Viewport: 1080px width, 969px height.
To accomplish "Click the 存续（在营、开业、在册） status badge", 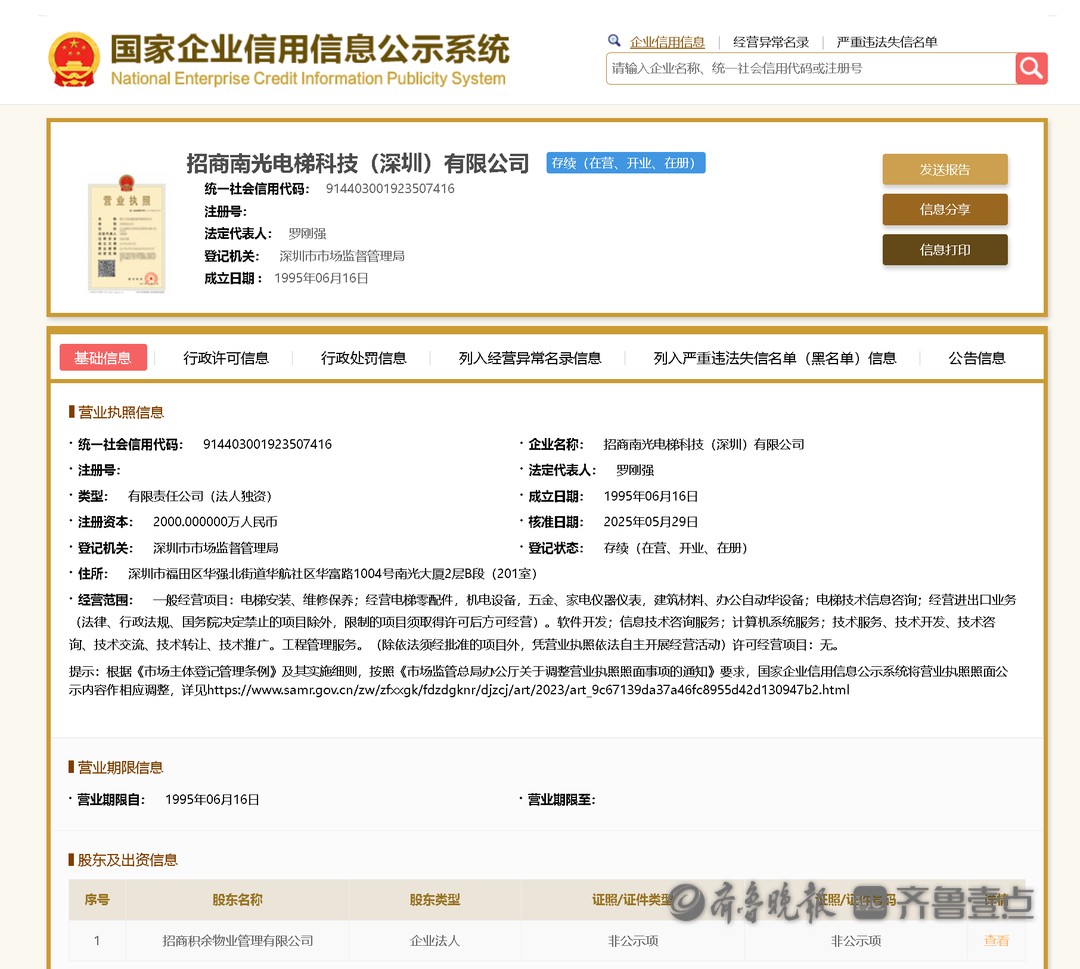I will 626,163.
